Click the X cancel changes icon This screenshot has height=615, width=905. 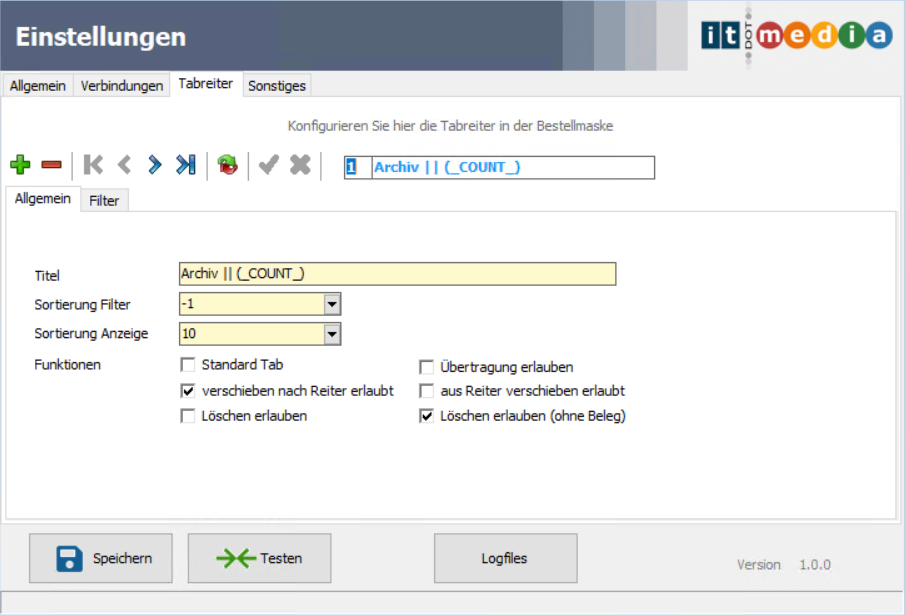[x=300, y=165]
